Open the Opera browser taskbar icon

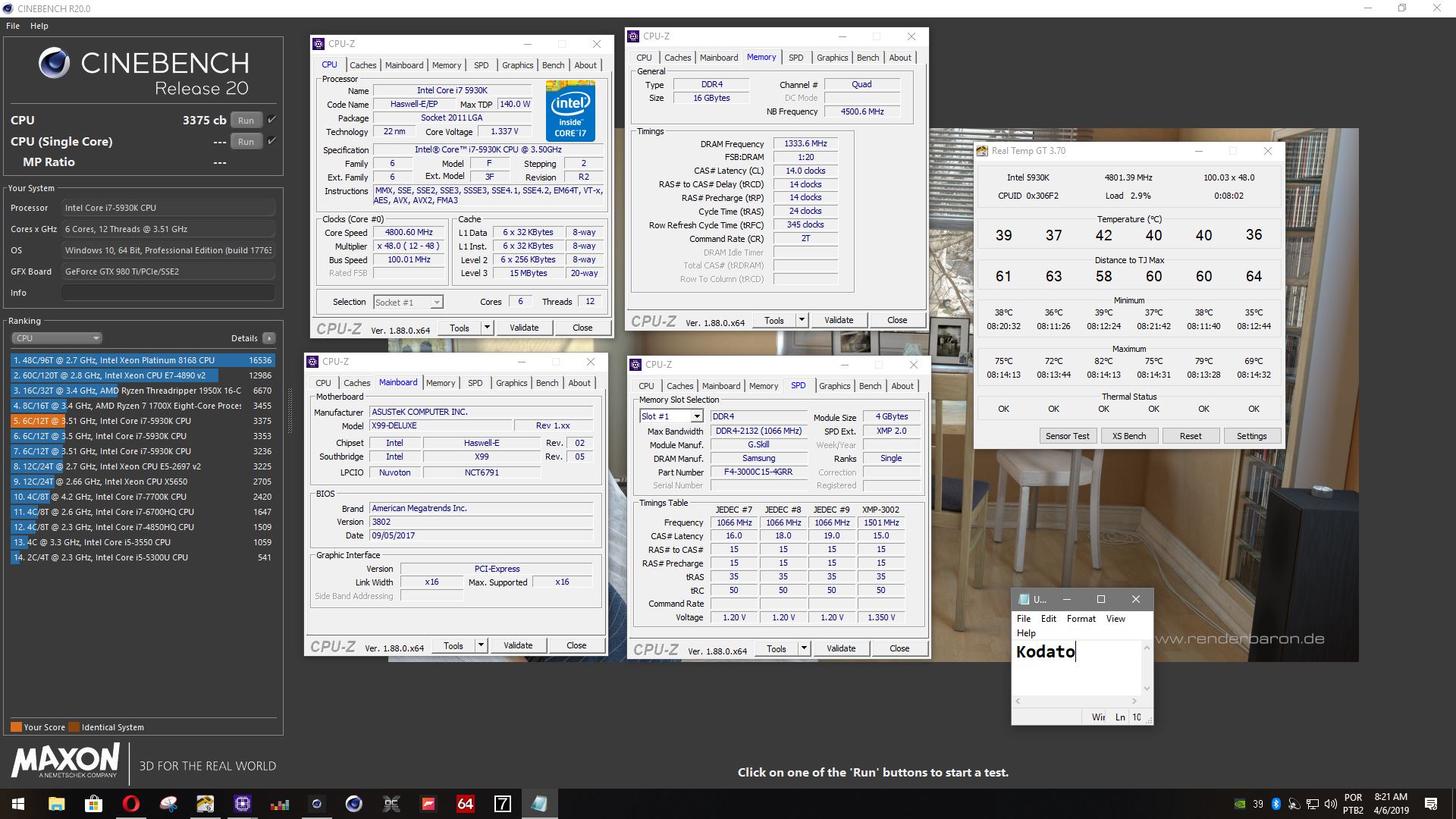[130, 804]
